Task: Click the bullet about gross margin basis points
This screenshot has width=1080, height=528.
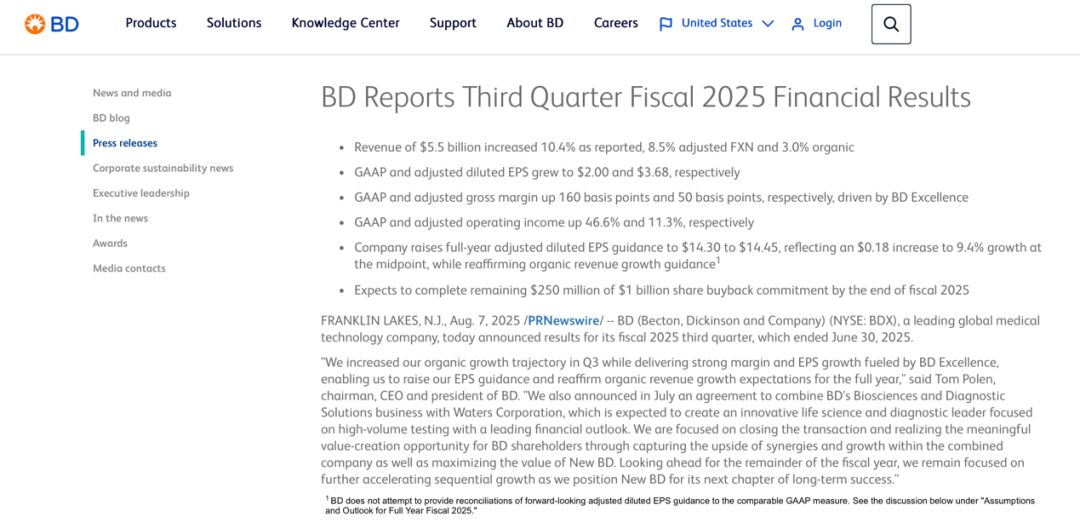Action: click(x=661, y=198)
